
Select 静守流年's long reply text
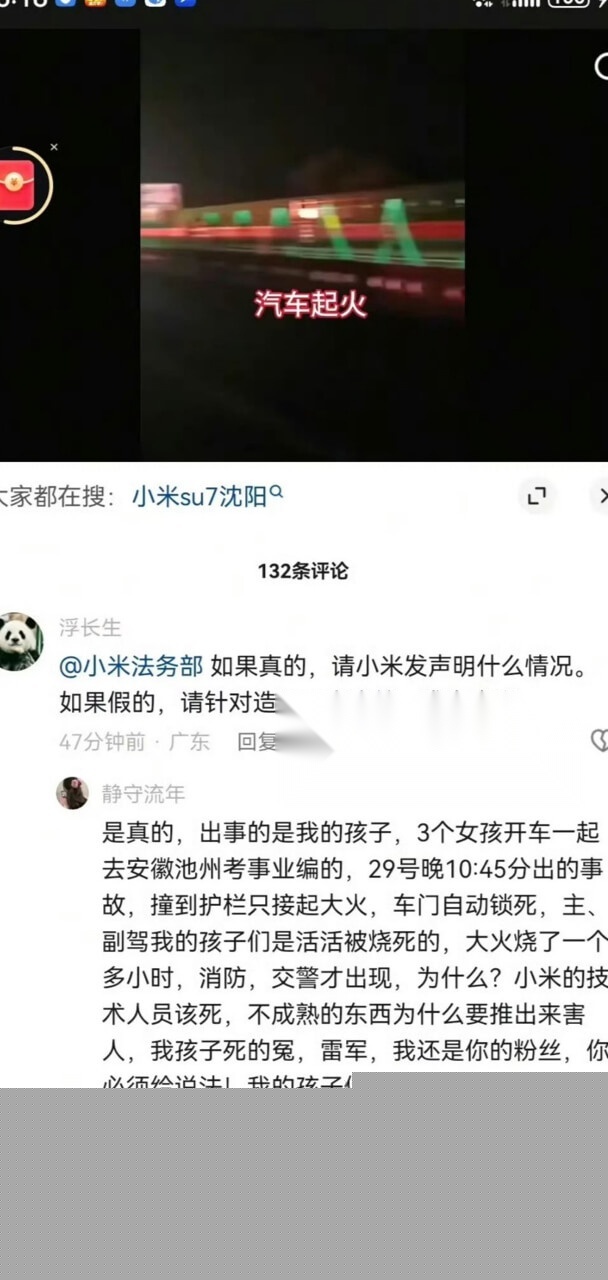[x=354, y=951]
